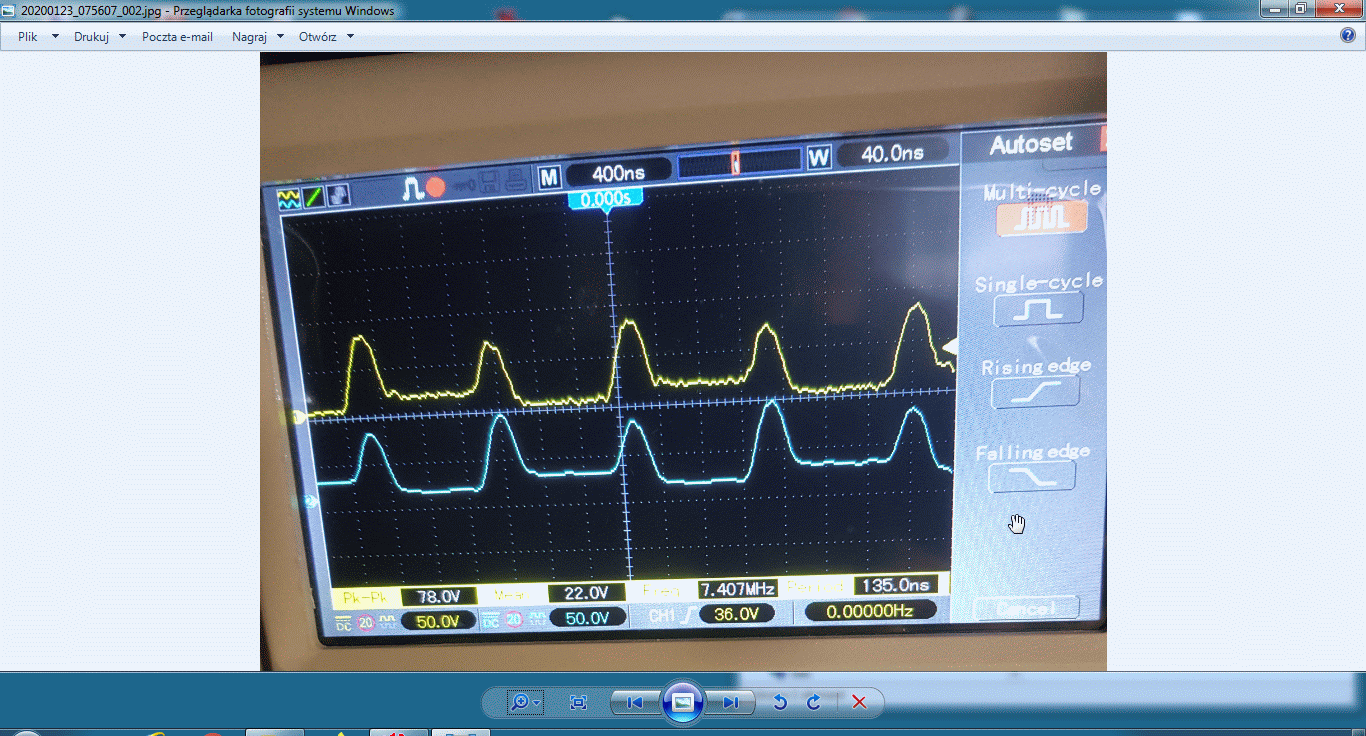Expand the arrow next to Drukuj
The image size is (1366, 736).
pos(122,37)
